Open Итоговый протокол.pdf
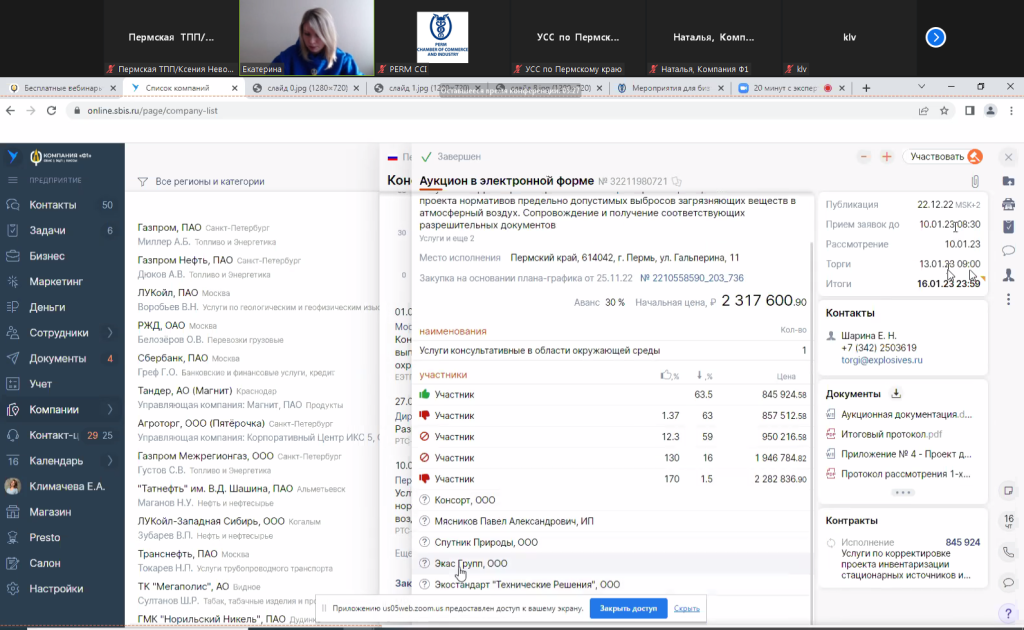The image size is (1024, 630). click(891, 434)
